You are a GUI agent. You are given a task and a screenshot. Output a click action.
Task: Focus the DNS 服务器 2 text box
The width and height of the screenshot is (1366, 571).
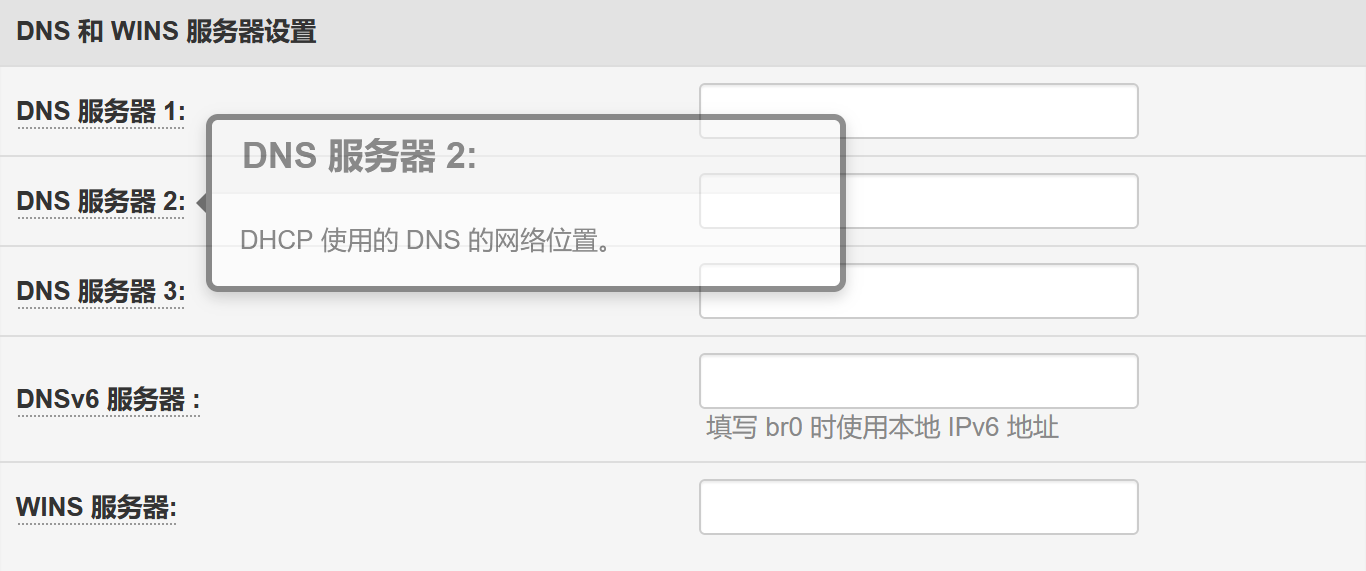pyautogui.click(x=990, y=201)
